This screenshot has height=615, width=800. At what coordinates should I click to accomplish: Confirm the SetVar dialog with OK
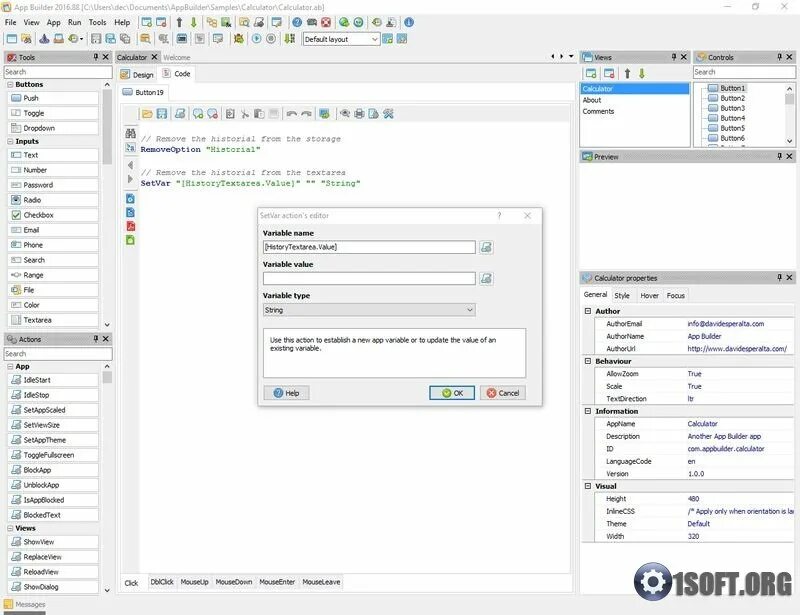[x=452, y=393]
